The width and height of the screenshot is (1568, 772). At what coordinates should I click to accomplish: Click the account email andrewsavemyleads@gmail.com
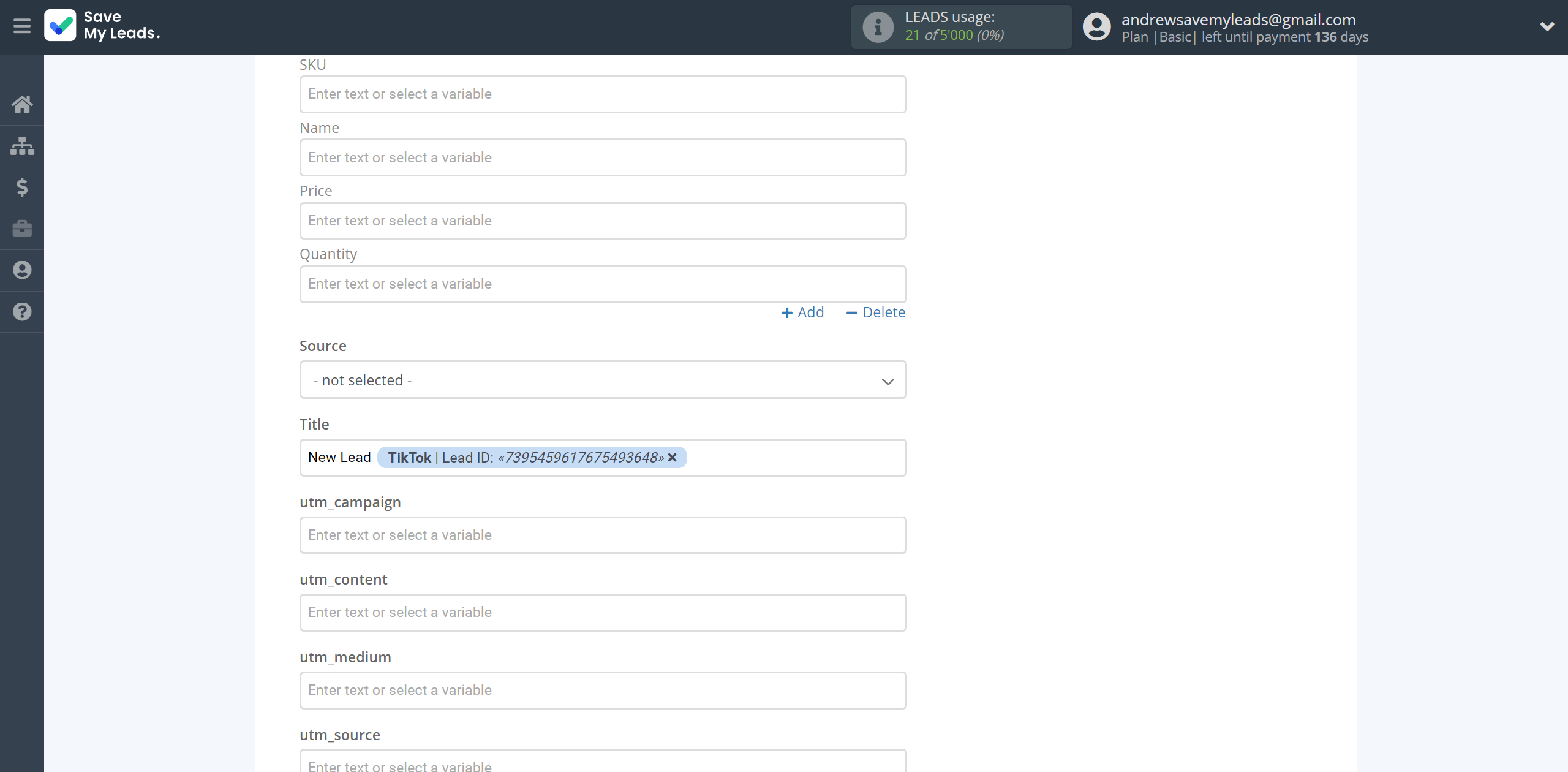click(1238, 20)
